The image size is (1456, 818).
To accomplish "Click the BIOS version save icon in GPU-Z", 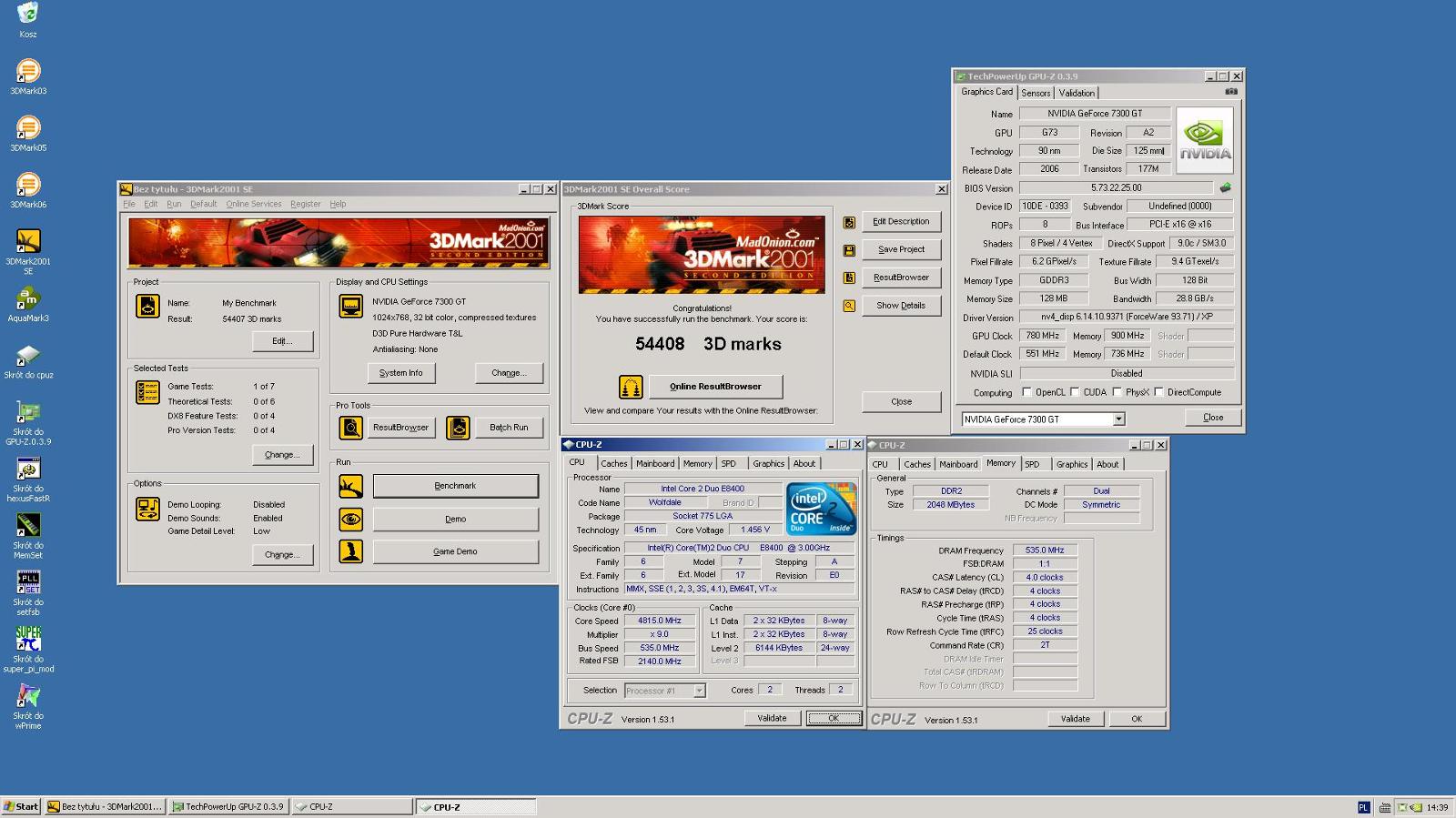I will 1226,187.
